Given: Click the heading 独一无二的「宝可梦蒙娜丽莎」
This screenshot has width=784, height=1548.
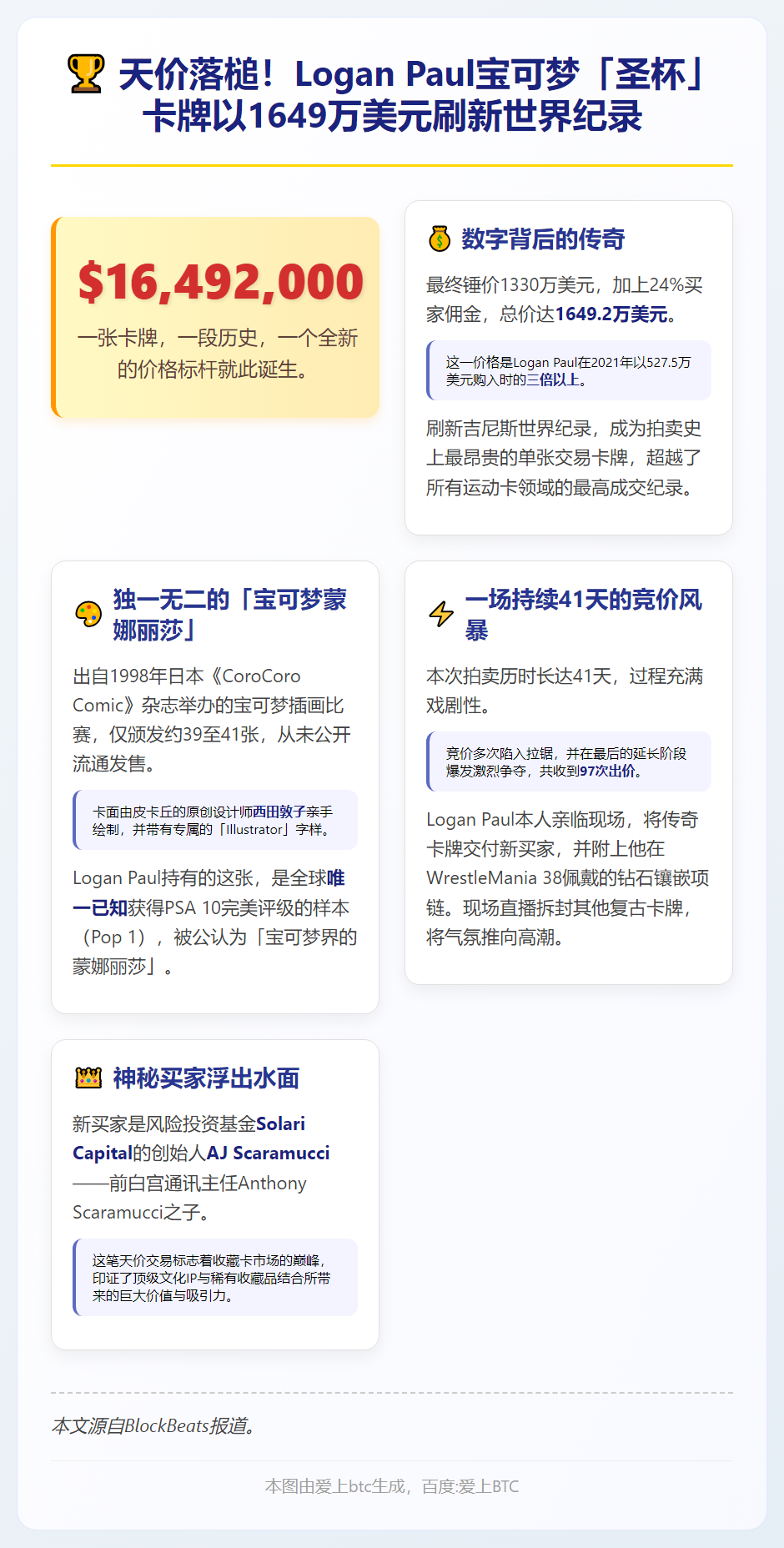Looking at the screenshot, I should (x=230, y=615).
